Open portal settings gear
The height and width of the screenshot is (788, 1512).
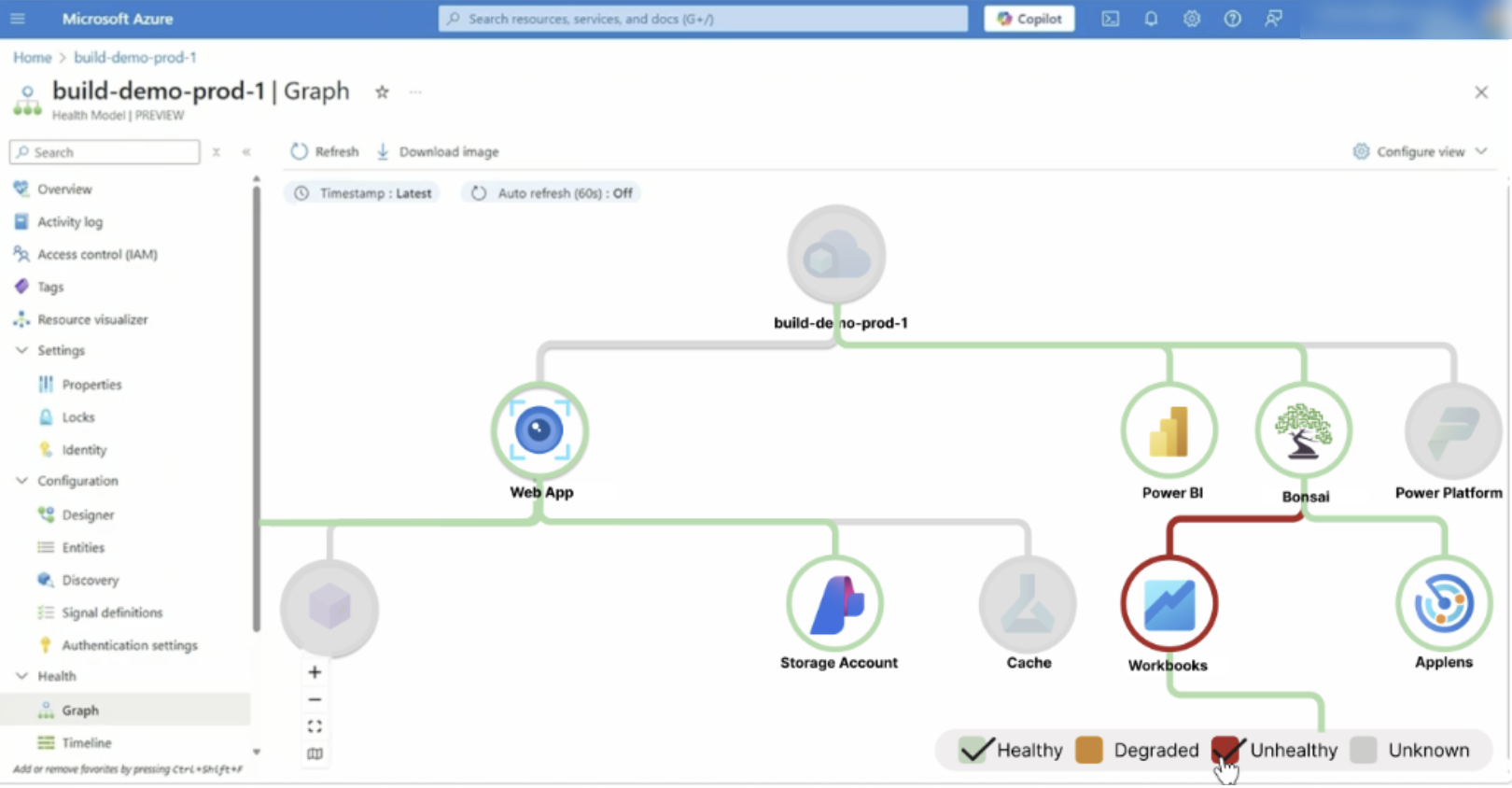point(1192,19)
